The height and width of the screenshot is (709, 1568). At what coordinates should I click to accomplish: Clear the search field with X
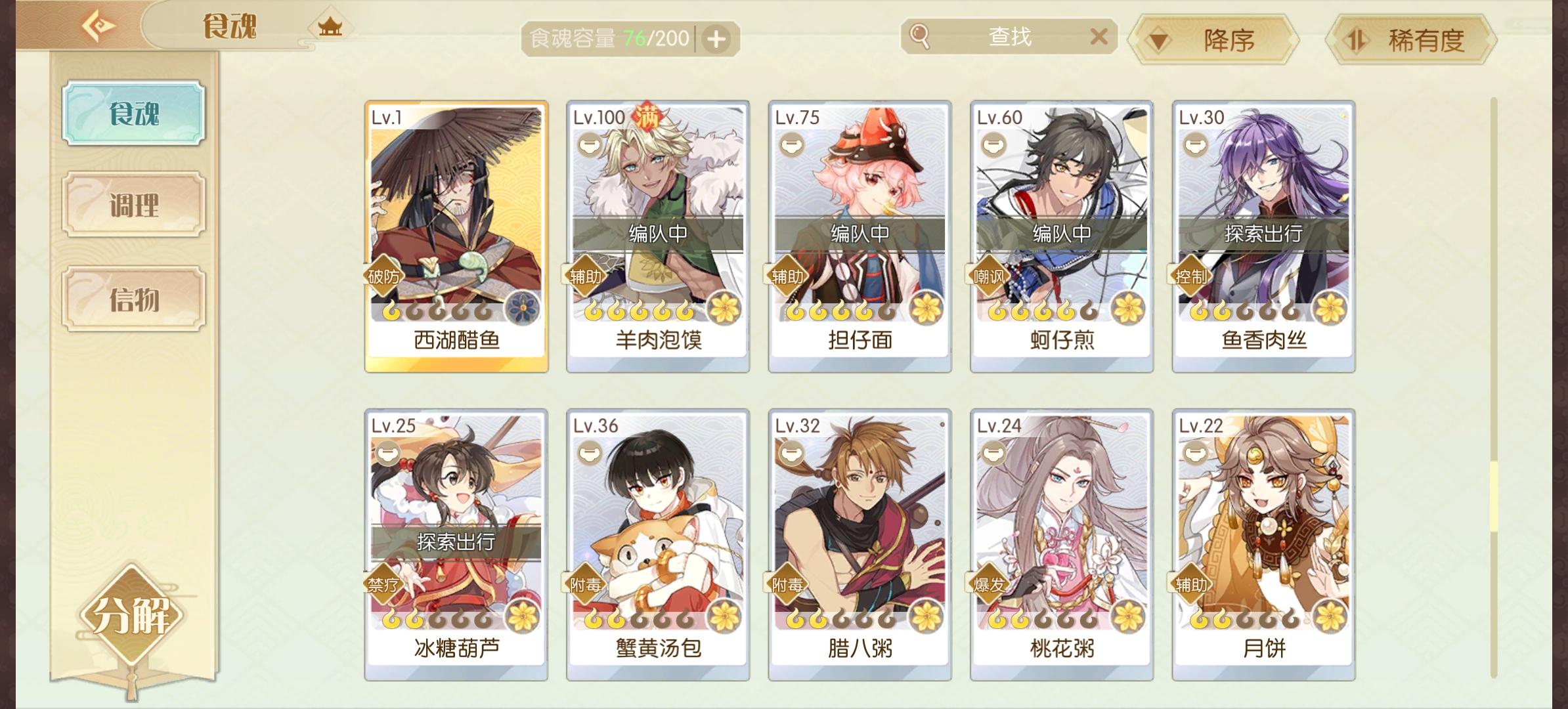tap(1099, 37)
